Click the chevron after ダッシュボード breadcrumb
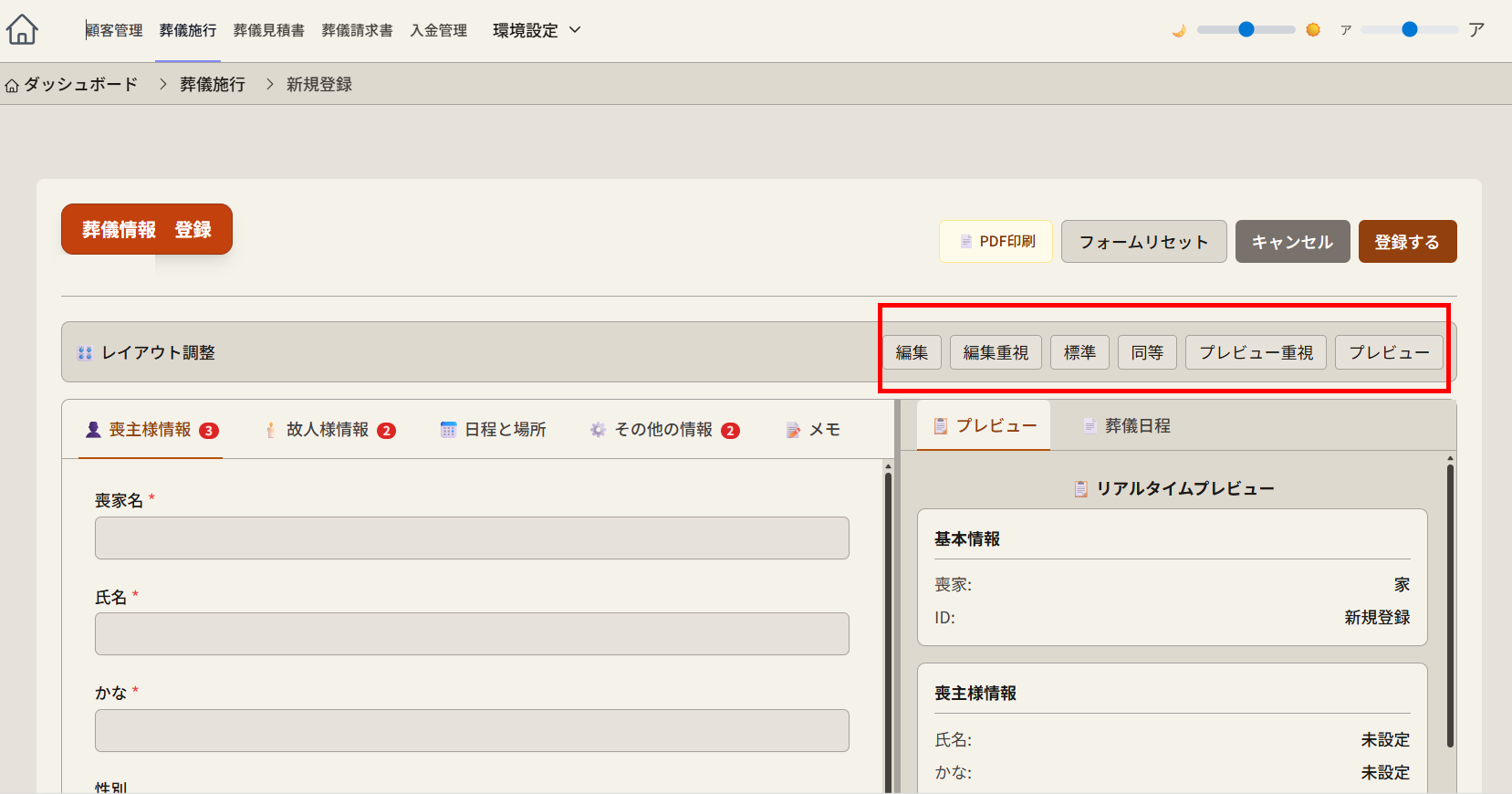 pyautogui.click(x=162, y=84)
